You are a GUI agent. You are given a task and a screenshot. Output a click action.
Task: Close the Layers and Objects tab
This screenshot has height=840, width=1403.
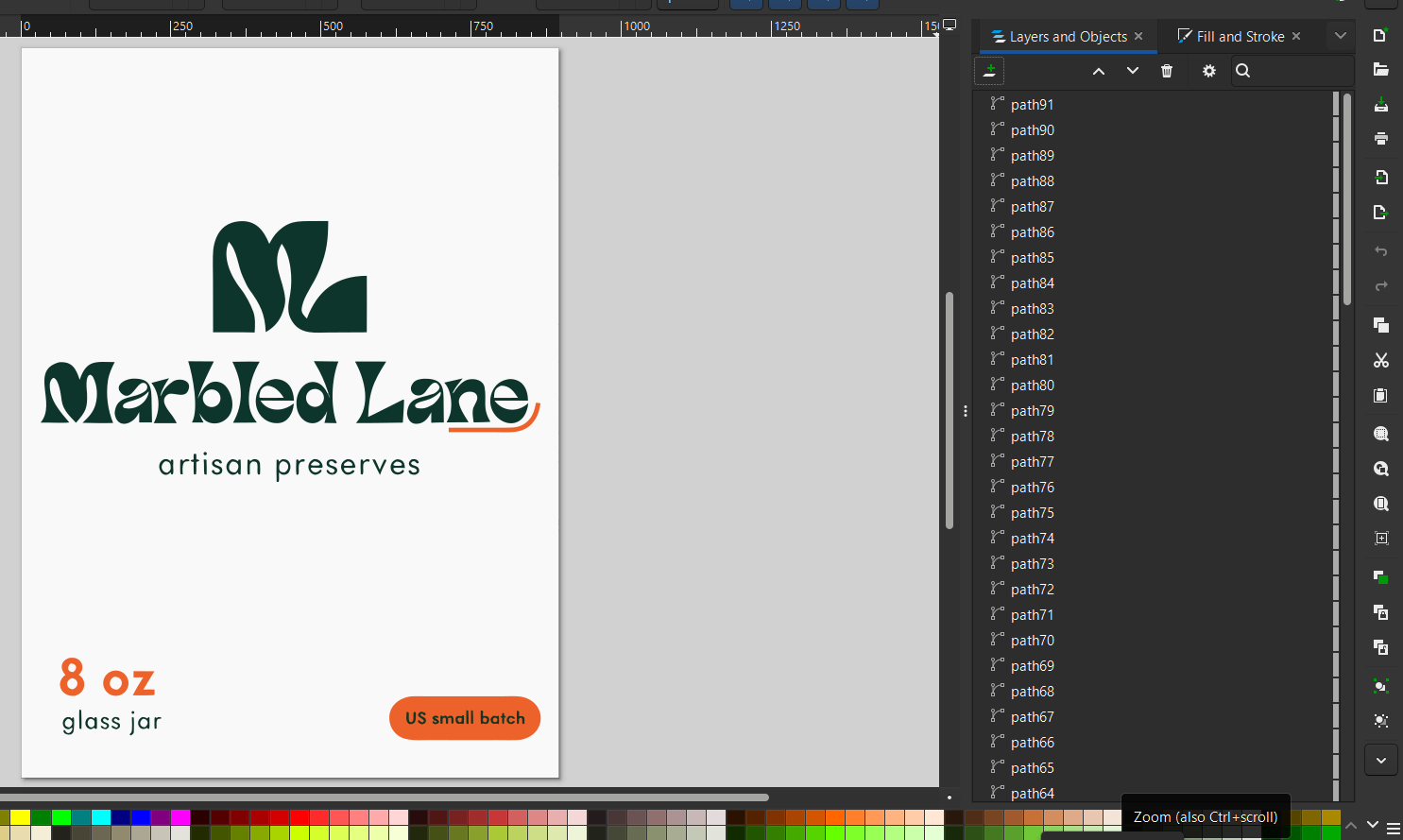click(1138, 36)
